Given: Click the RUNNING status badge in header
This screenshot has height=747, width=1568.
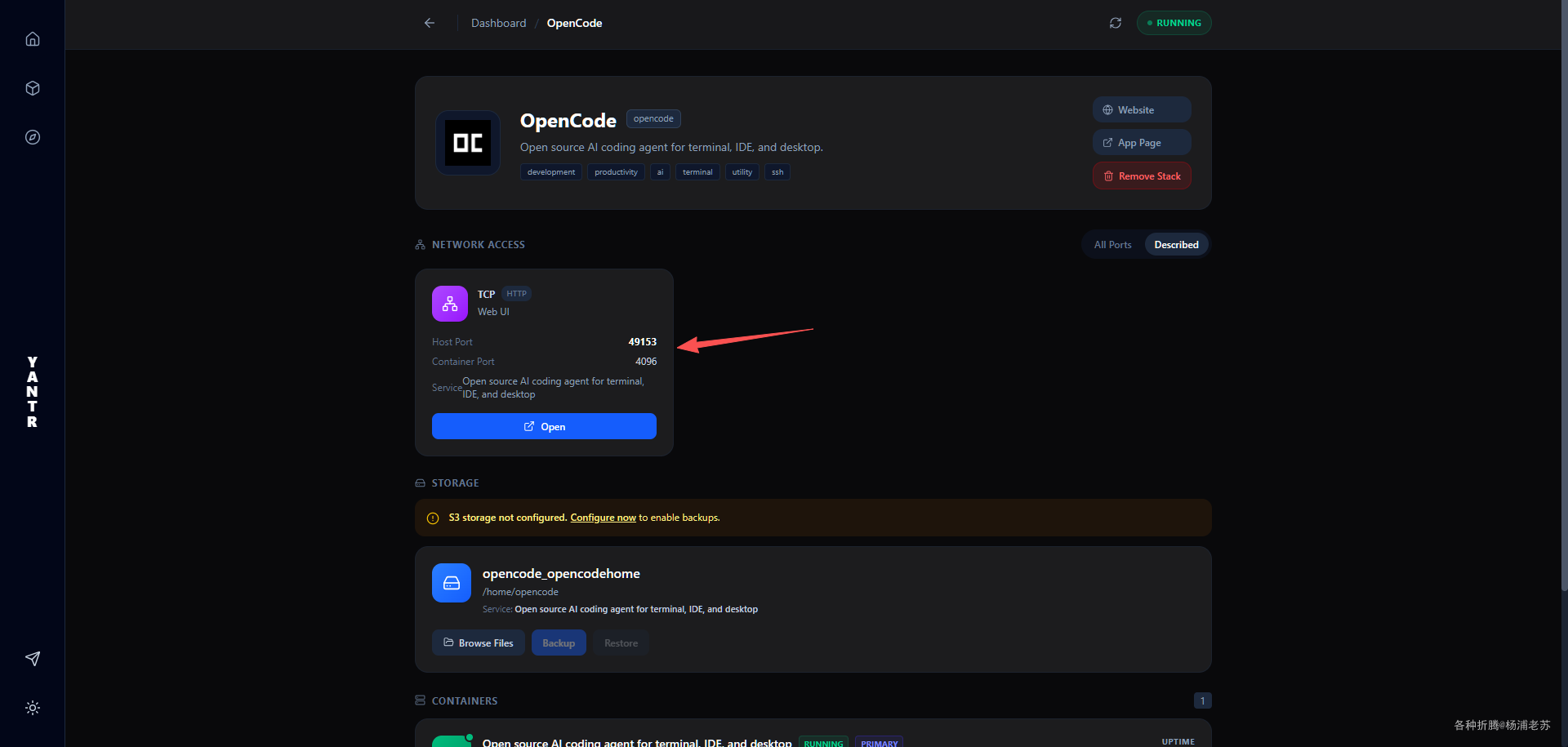Looking at the screenshot, I should tap(1174, 23).
